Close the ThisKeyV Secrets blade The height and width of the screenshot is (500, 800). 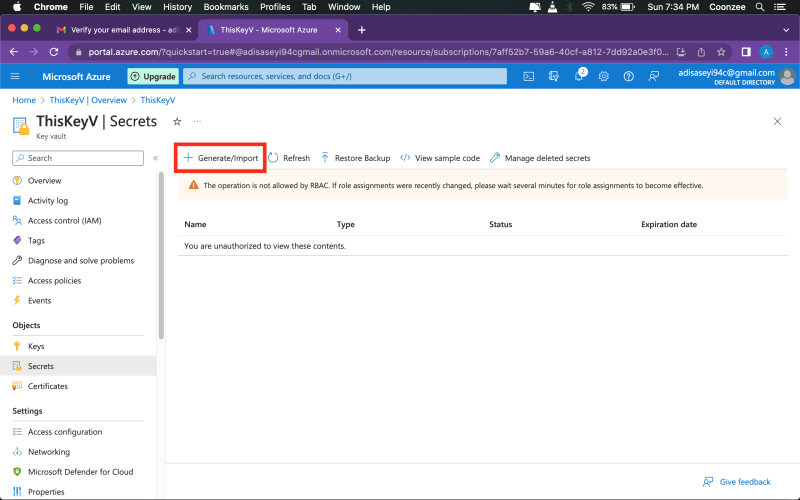click(777, 121)
